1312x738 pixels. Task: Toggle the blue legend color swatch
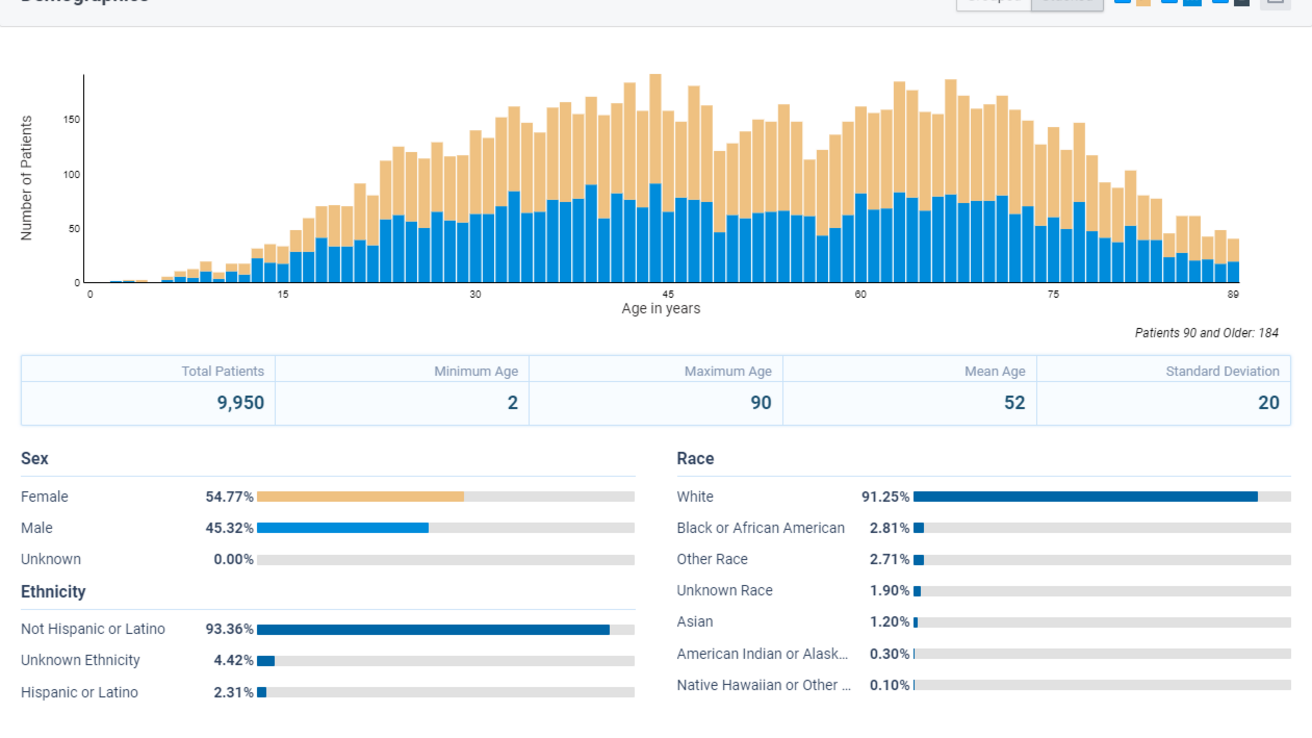(1190, 4)
